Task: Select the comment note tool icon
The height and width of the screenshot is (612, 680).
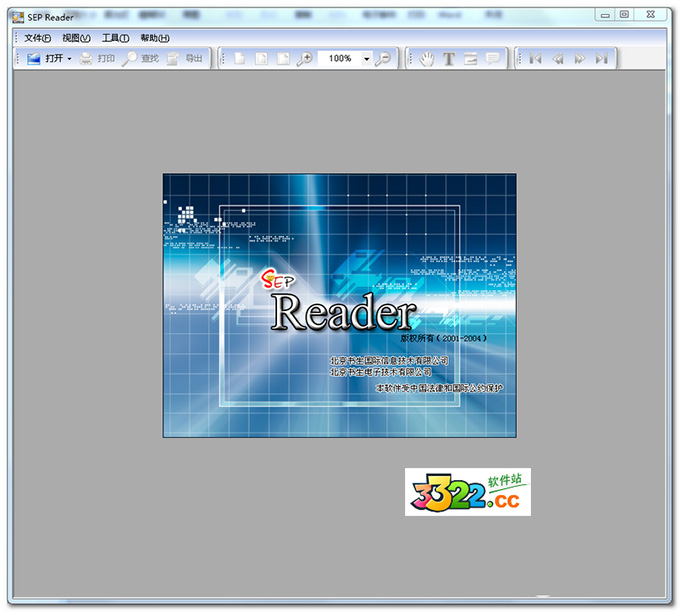Action: click(x=493, y=59)
